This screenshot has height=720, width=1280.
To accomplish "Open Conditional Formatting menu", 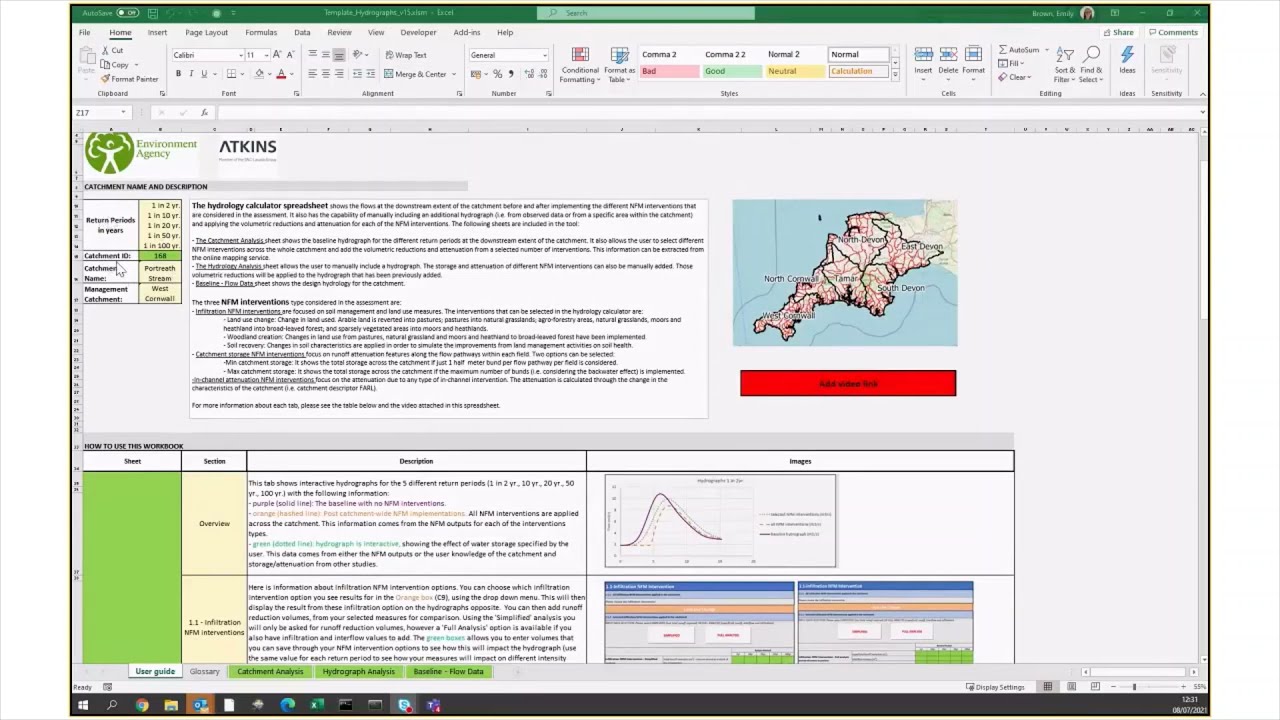I will pos(580,65).
